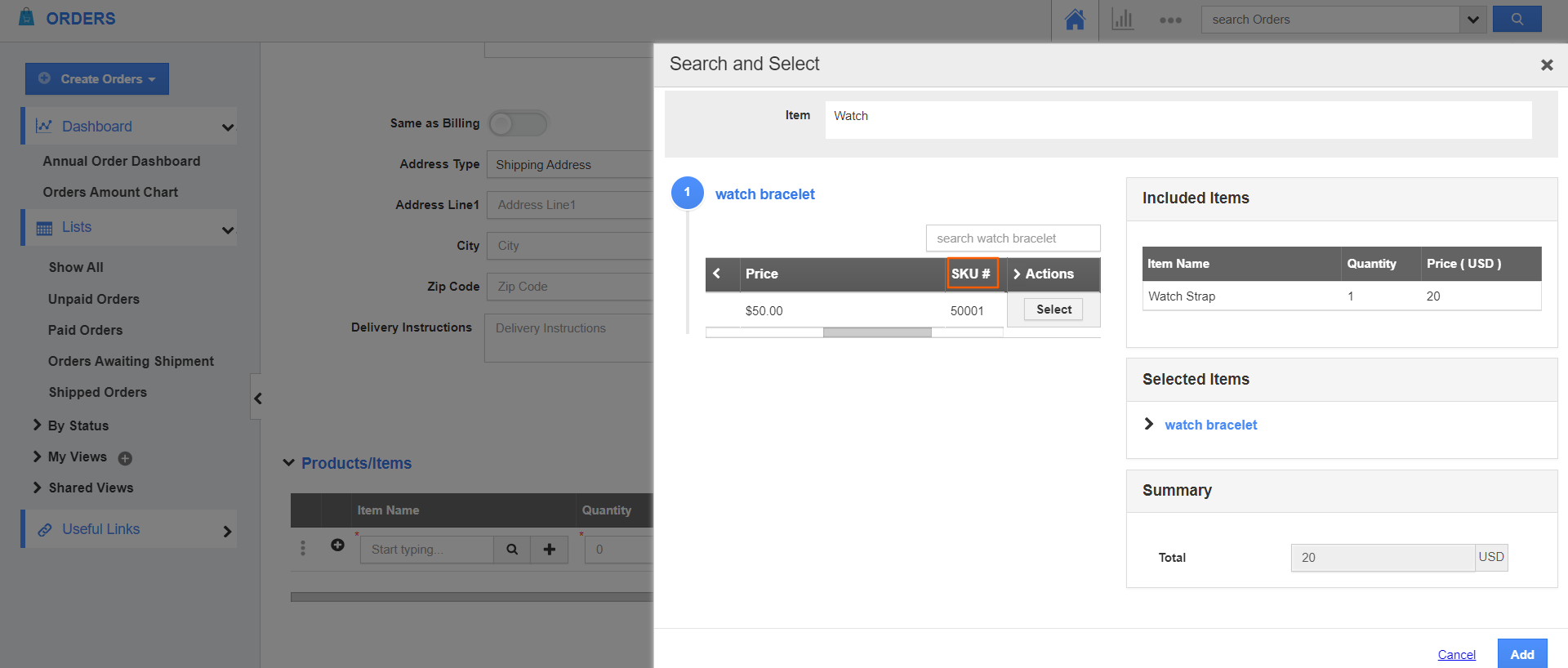Toggle the Same as Billing switch
1568x668 pixels.
(x=519, y=124)
